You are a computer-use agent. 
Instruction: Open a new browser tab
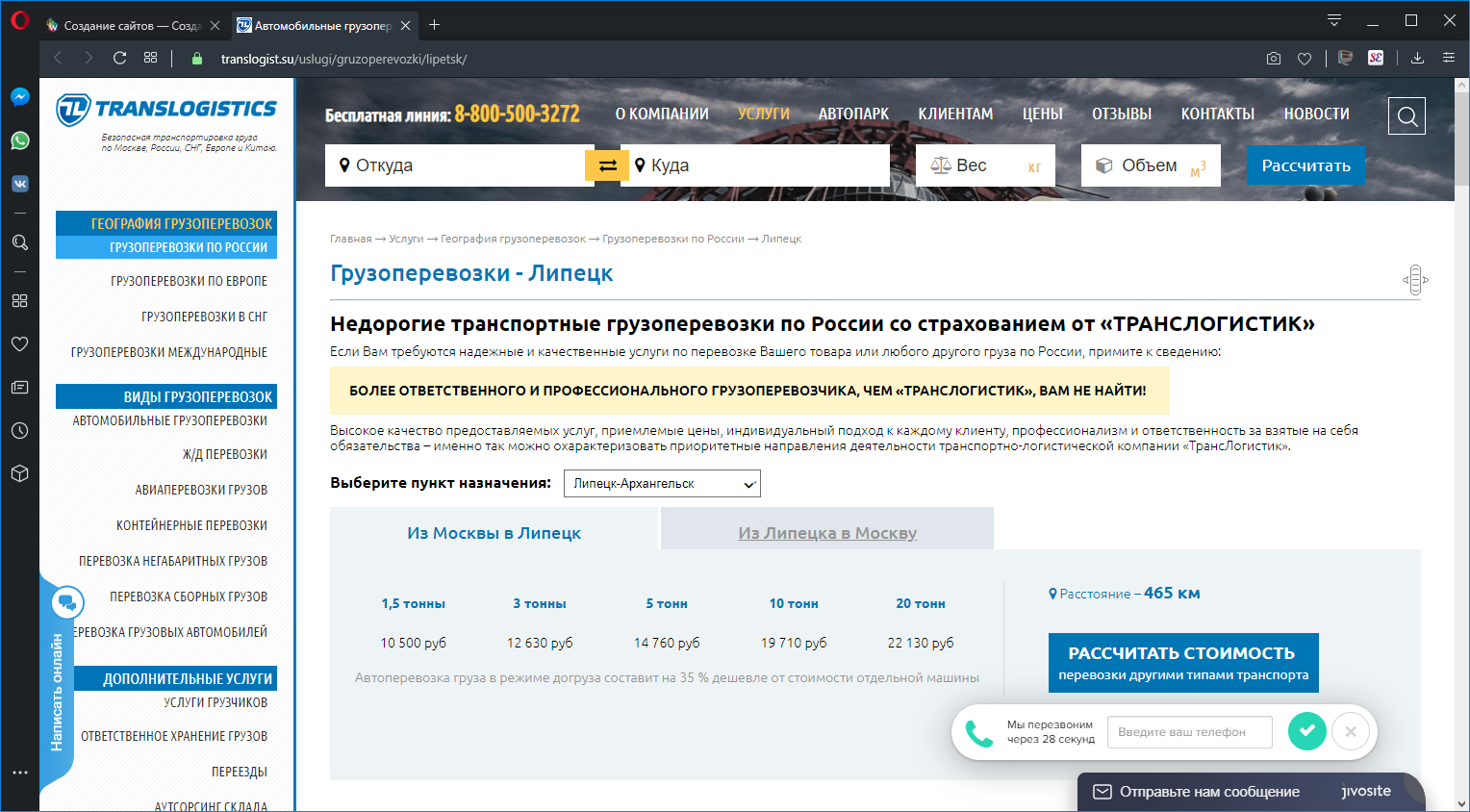[x=434, y=25]
